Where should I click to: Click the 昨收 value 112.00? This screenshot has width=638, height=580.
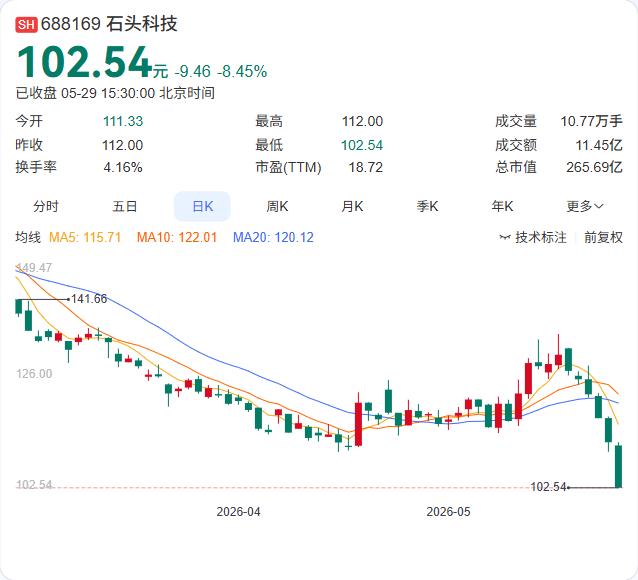(122, 145)
